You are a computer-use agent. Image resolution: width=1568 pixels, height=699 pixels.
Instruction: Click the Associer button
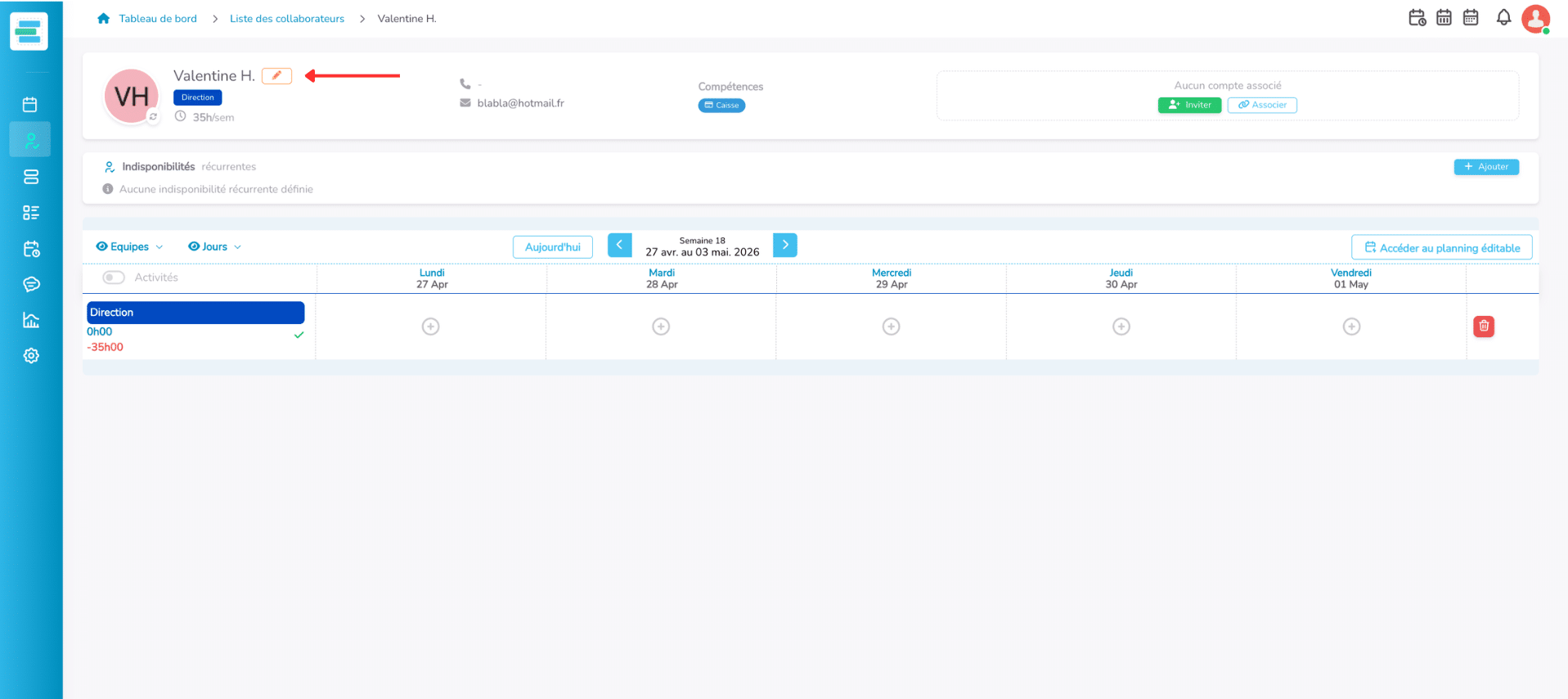click(x=1262, y=105)
